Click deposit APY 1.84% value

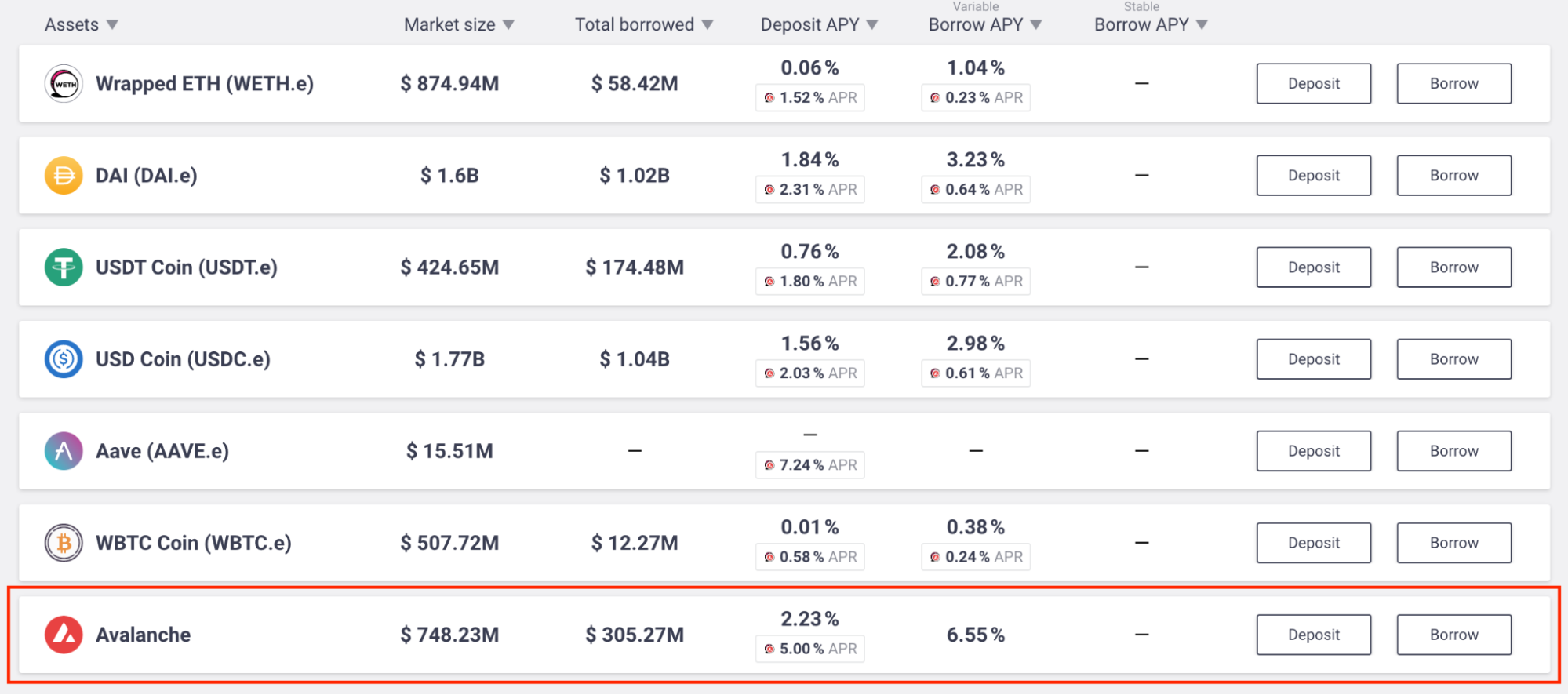click(x=810, y=159)
